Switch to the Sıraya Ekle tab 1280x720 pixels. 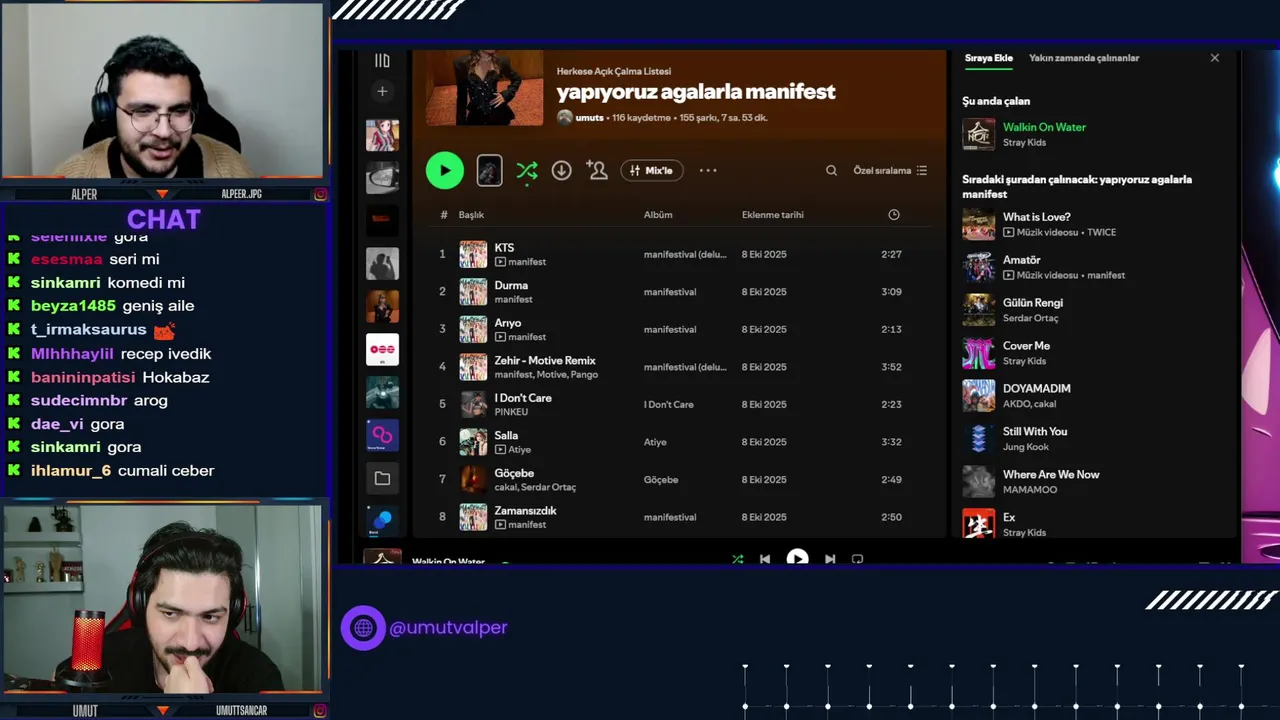pyautogui.click(x=988, y=58)
